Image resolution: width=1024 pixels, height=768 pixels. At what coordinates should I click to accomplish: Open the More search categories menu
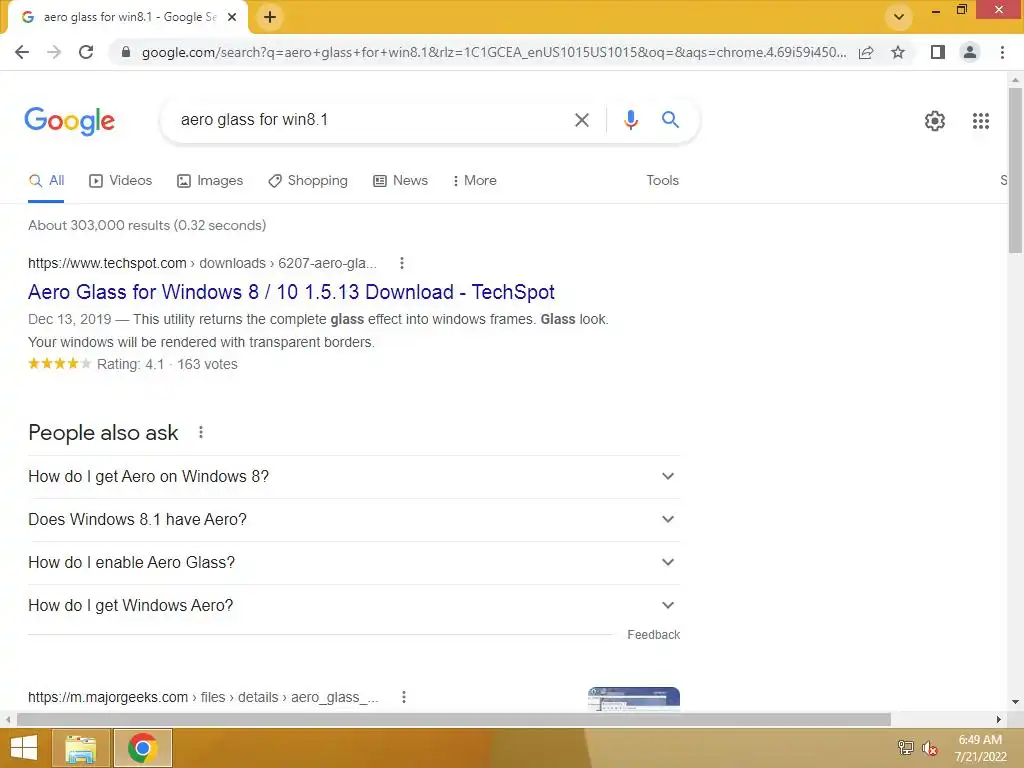coord(475,181)
